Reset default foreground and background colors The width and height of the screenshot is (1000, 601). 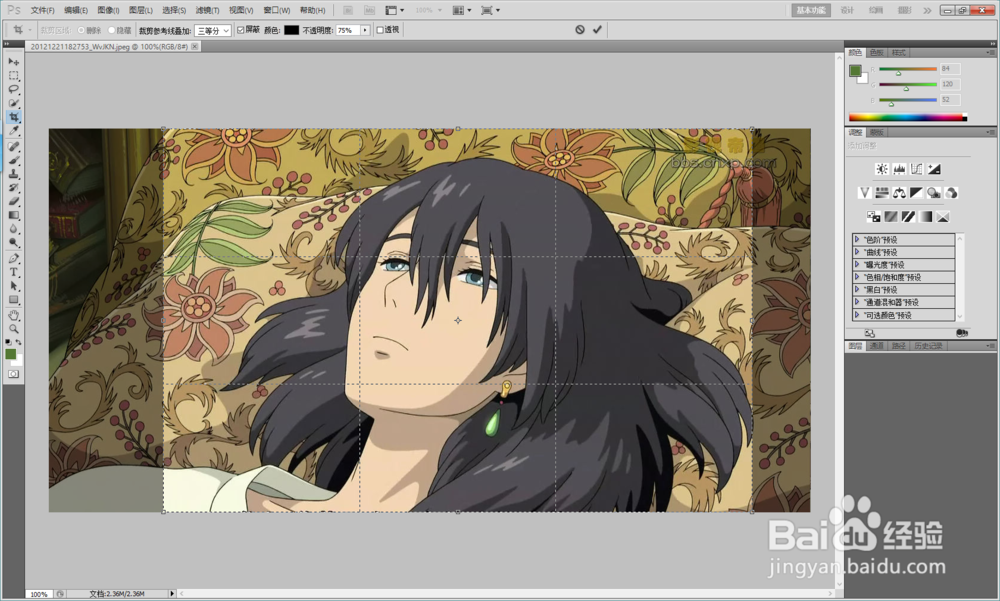[8, 343]
